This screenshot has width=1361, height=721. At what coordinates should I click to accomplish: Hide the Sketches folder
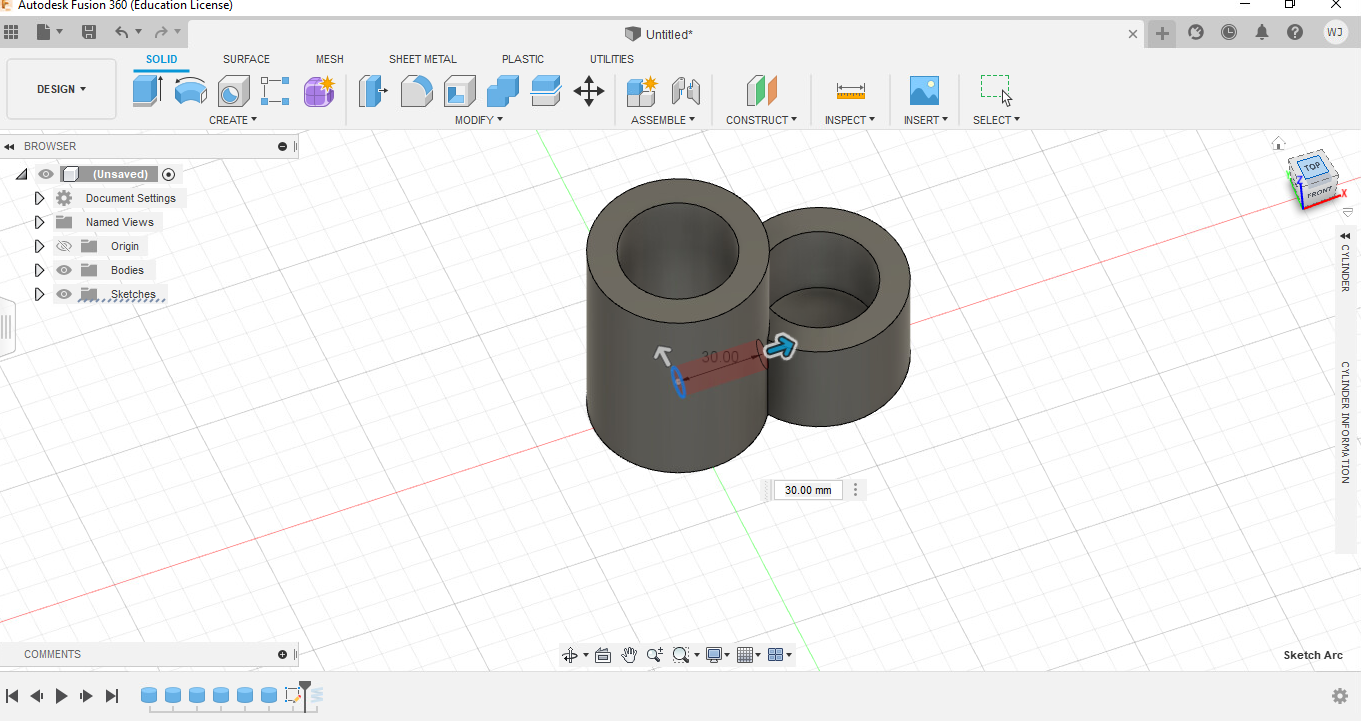pos(64,294)
